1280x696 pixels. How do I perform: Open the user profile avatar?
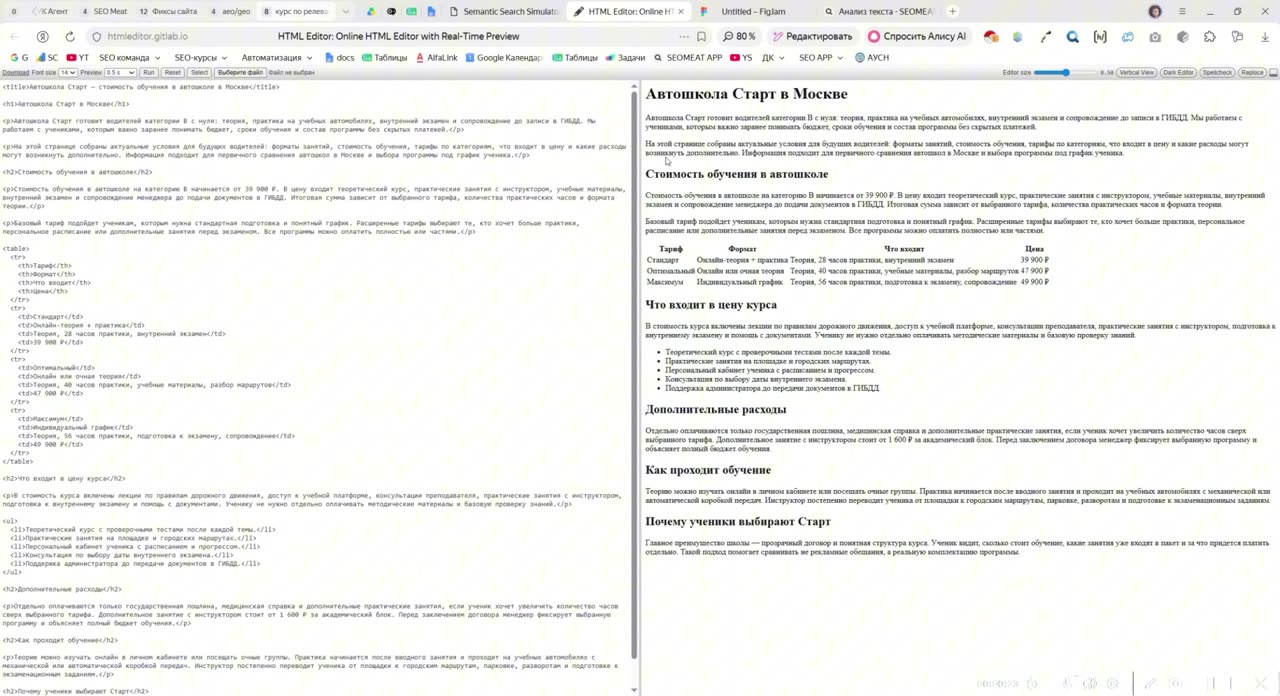coord(1155,11)
